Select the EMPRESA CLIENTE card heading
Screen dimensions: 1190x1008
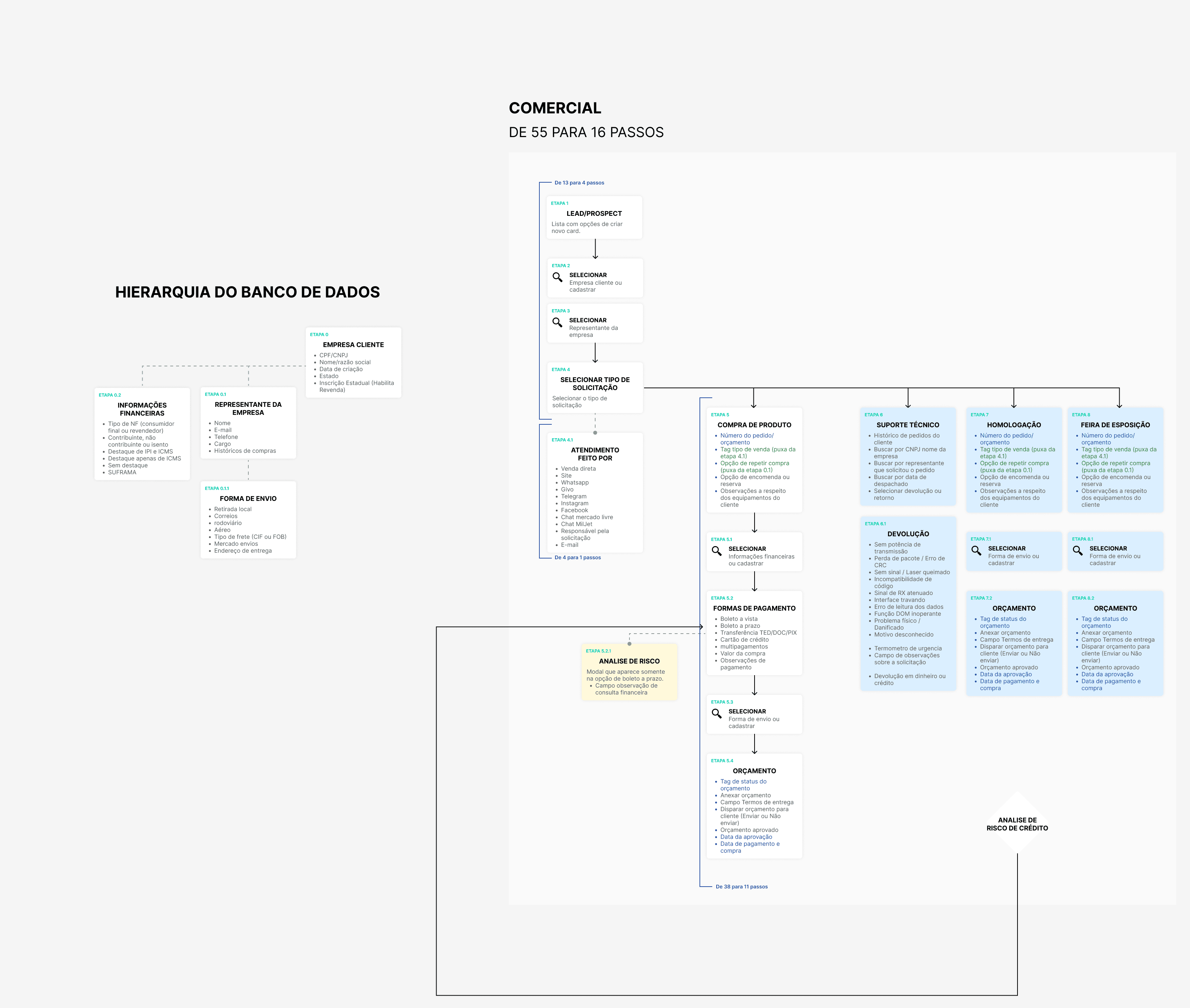point(353,345)
